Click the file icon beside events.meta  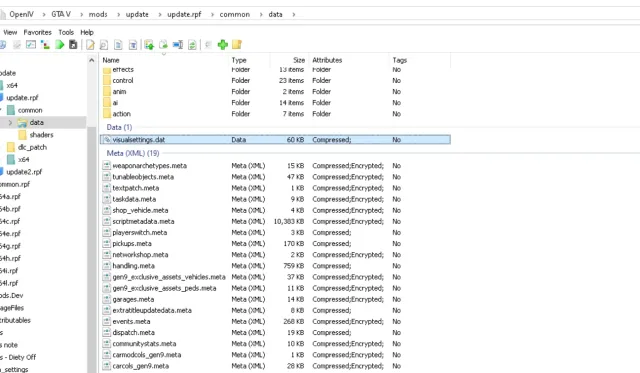point(107,321)
